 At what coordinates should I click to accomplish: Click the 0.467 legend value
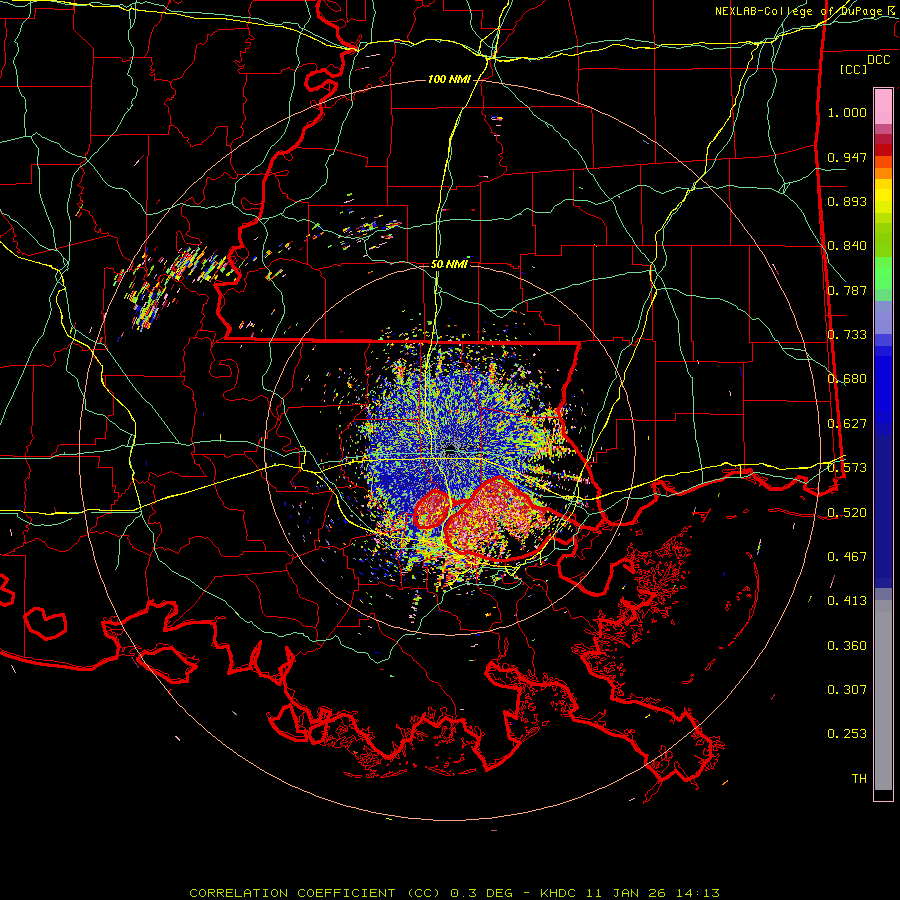coord(847,557)
